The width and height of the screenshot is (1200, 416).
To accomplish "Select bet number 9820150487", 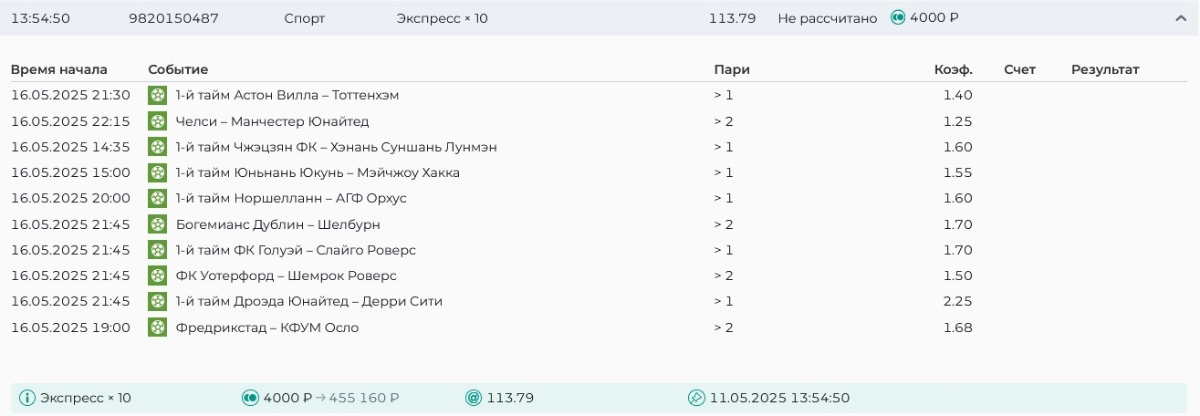I will coord(174,18).
